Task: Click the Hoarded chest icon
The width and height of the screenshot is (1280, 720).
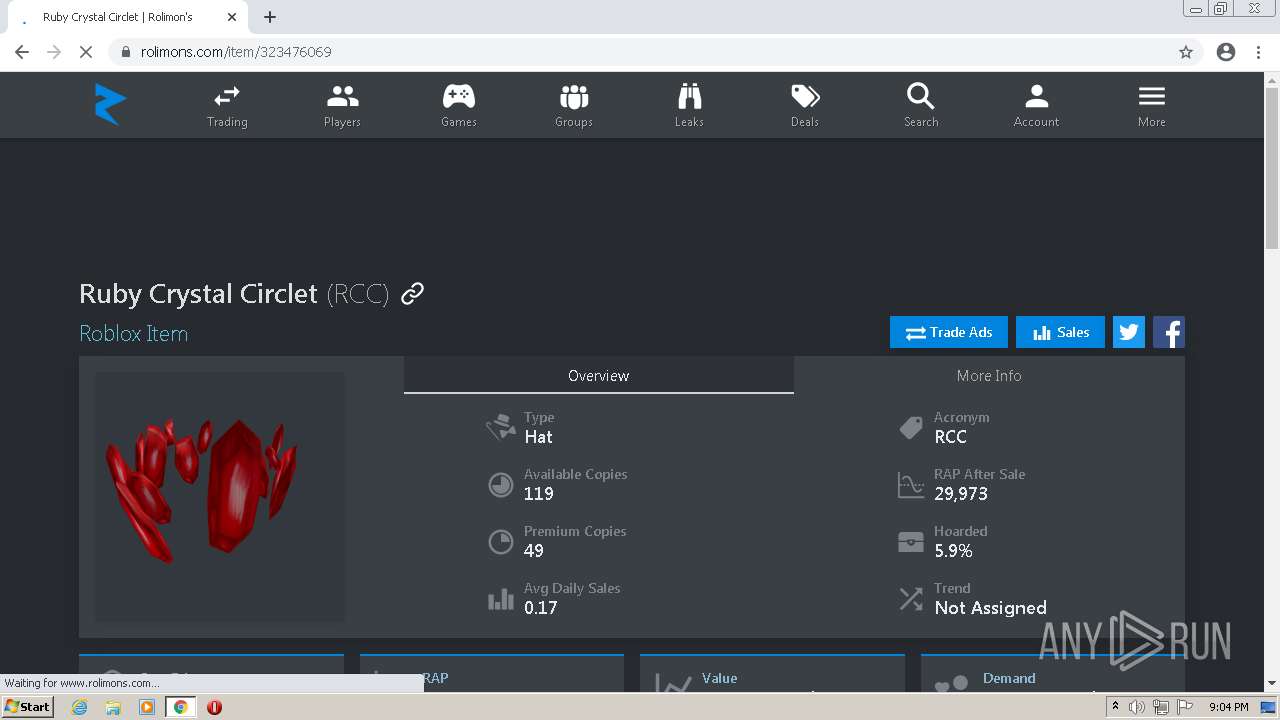Action: [911, 542]
